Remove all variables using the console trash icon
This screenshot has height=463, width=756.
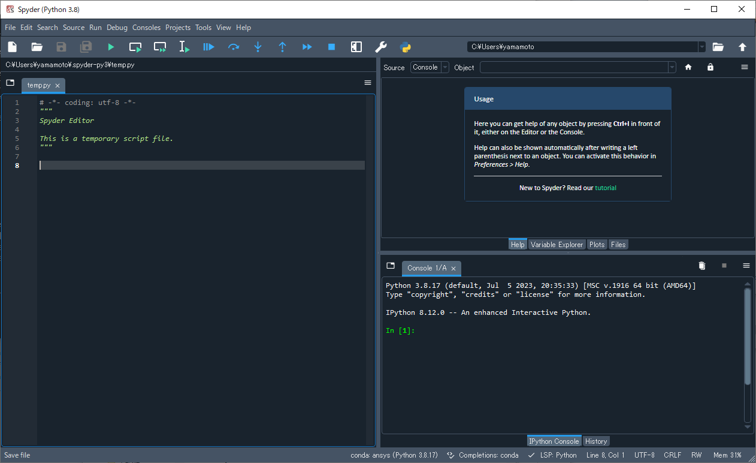click(x=702, y=266)
